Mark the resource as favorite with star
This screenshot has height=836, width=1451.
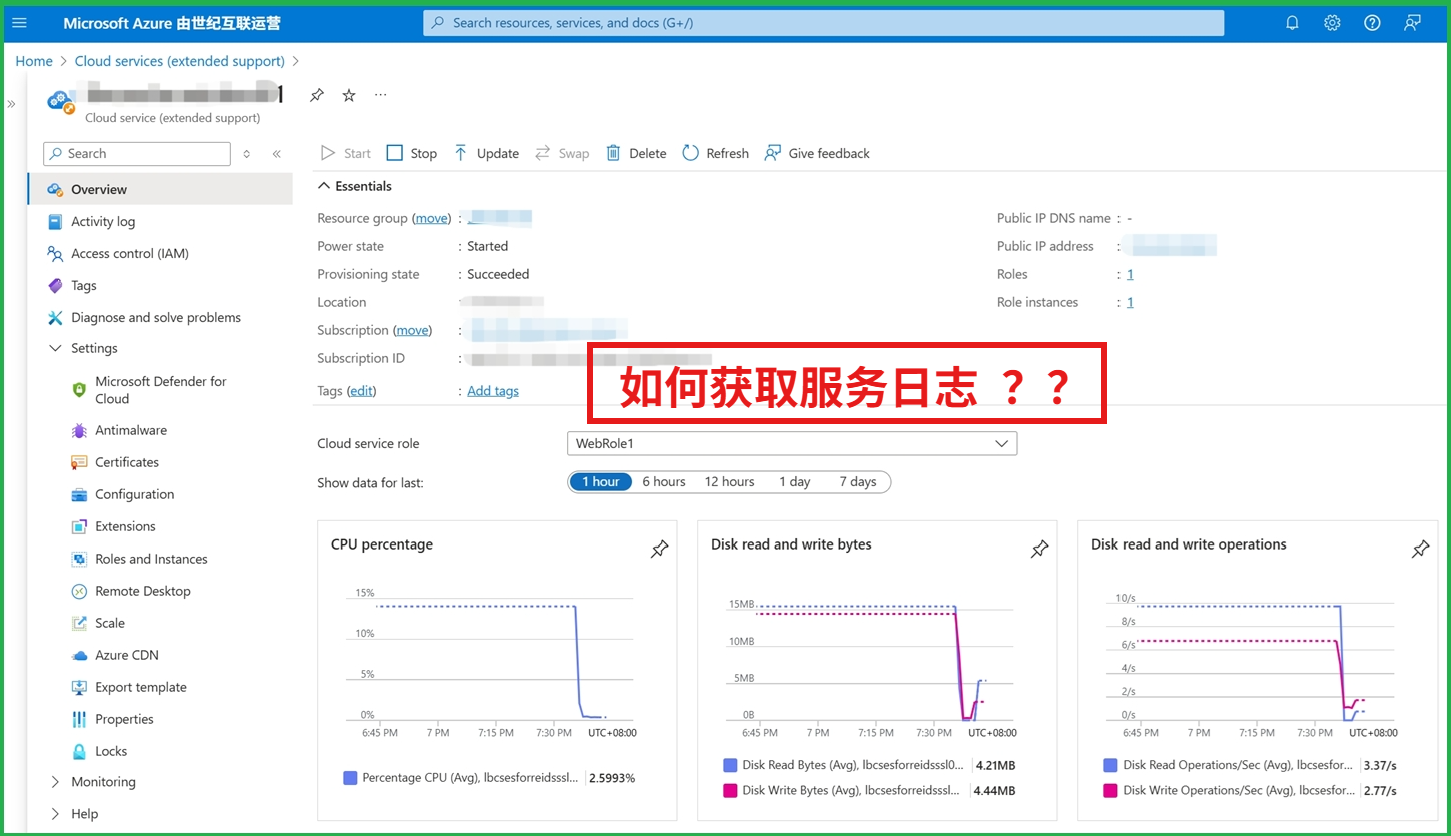[349, 95]
